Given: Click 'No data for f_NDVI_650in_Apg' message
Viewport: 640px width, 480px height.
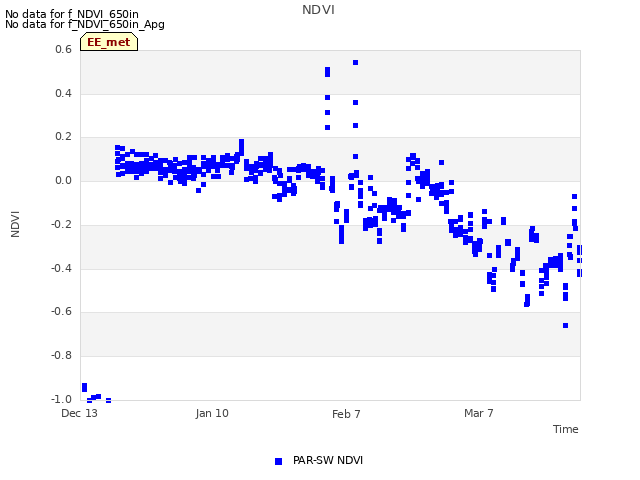Looking at the screenshot, I should [85, 24].
